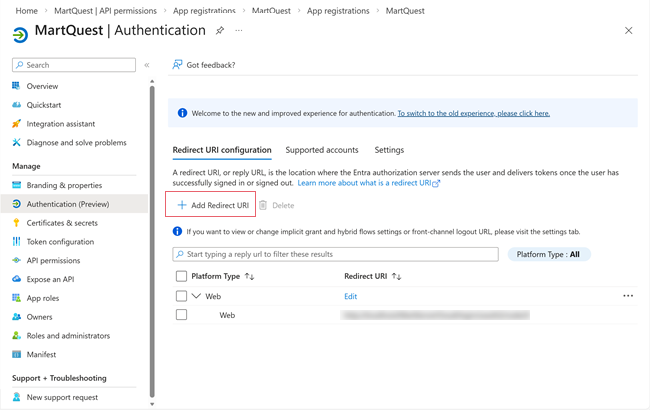Click the Token configuration bars icon

pos(16,241)
